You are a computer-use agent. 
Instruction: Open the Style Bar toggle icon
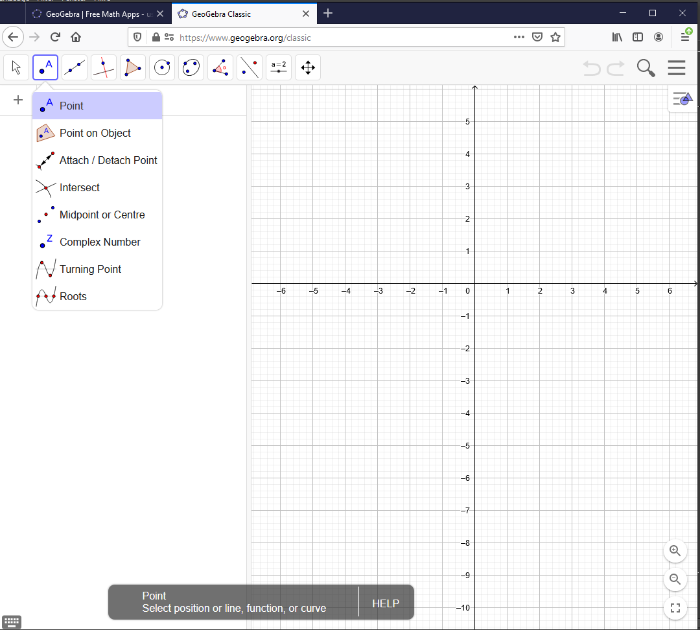point(682,99)
